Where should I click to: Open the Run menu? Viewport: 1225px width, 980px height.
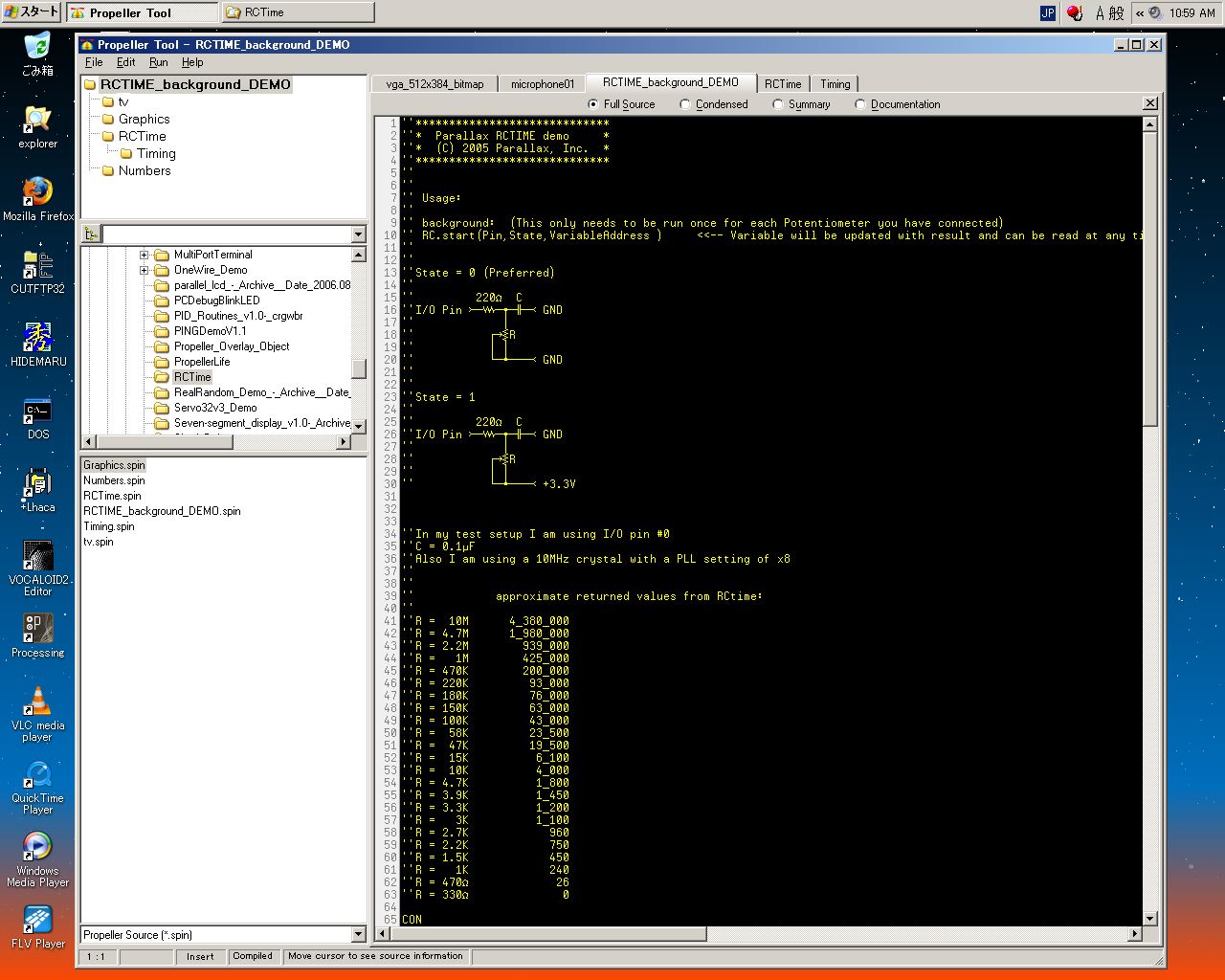(158, 62)
